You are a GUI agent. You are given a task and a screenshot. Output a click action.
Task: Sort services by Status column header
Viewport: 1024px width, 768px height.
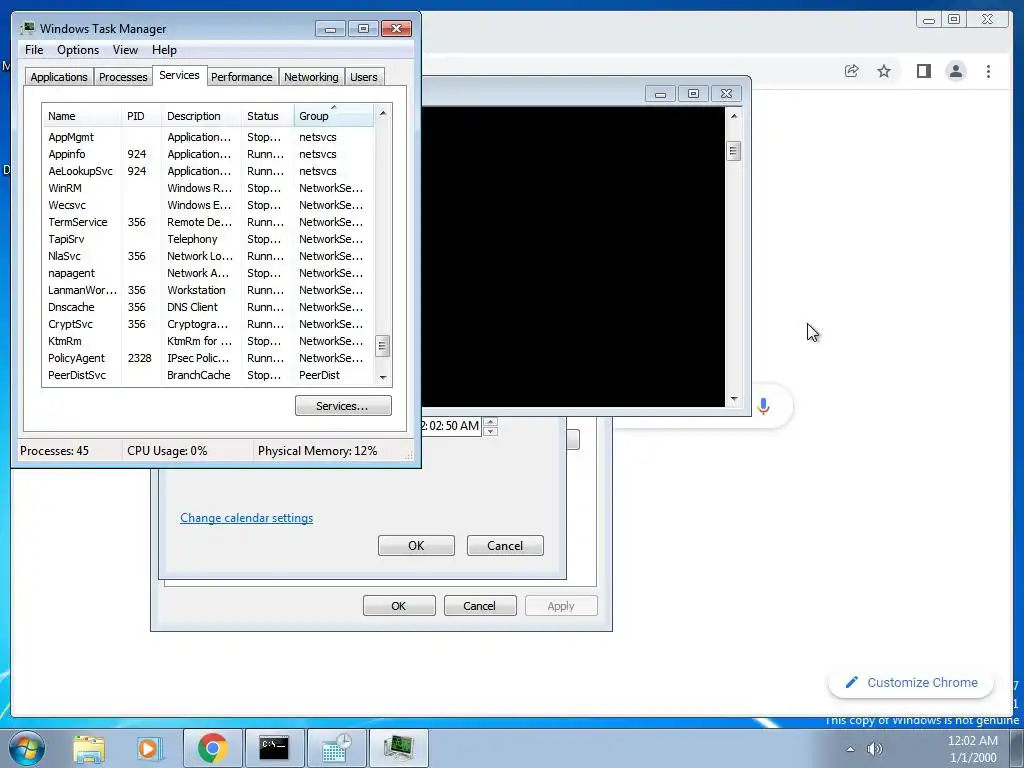(268, 116)
